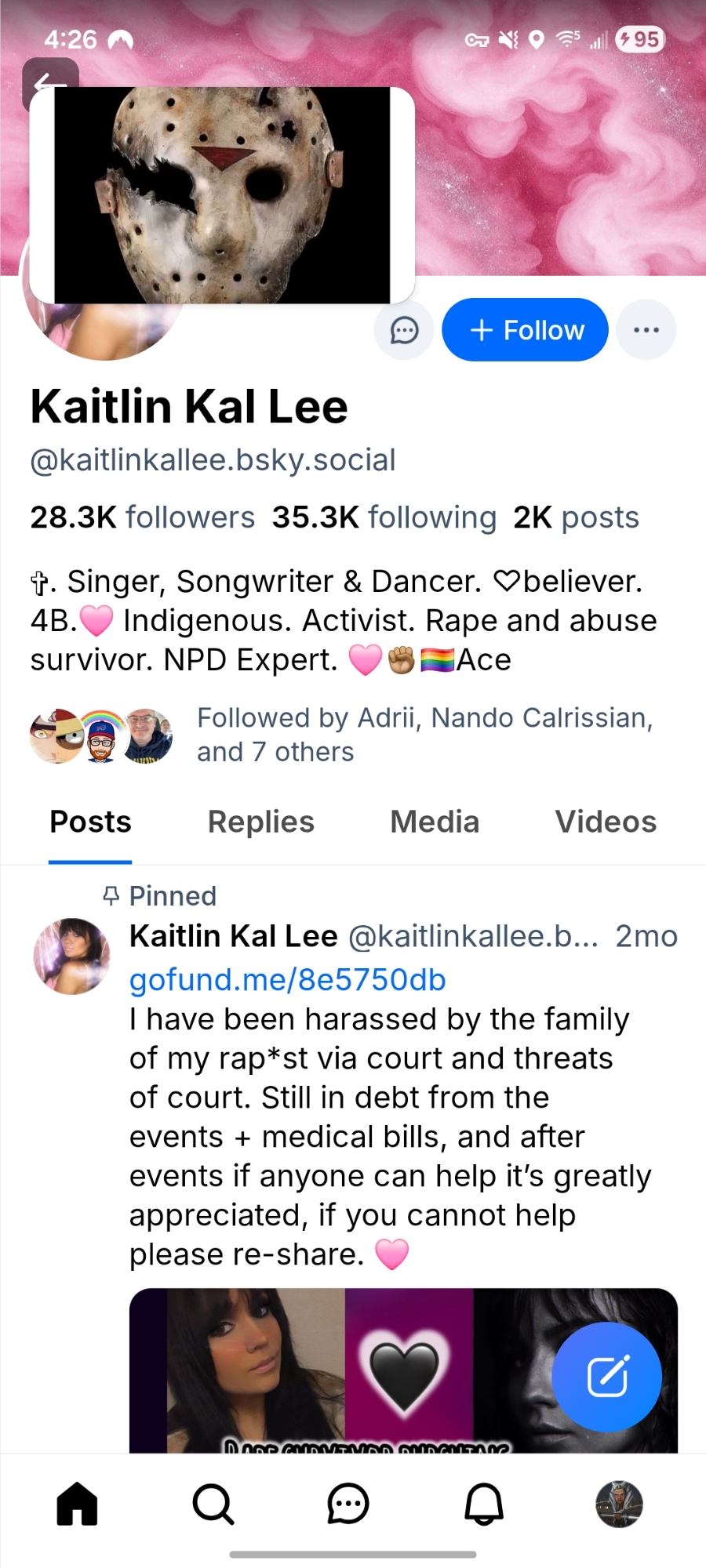The width and height of the screenshot is (706, 1568).
Task: View the 35.3K following list
Action: pos(384,517)
